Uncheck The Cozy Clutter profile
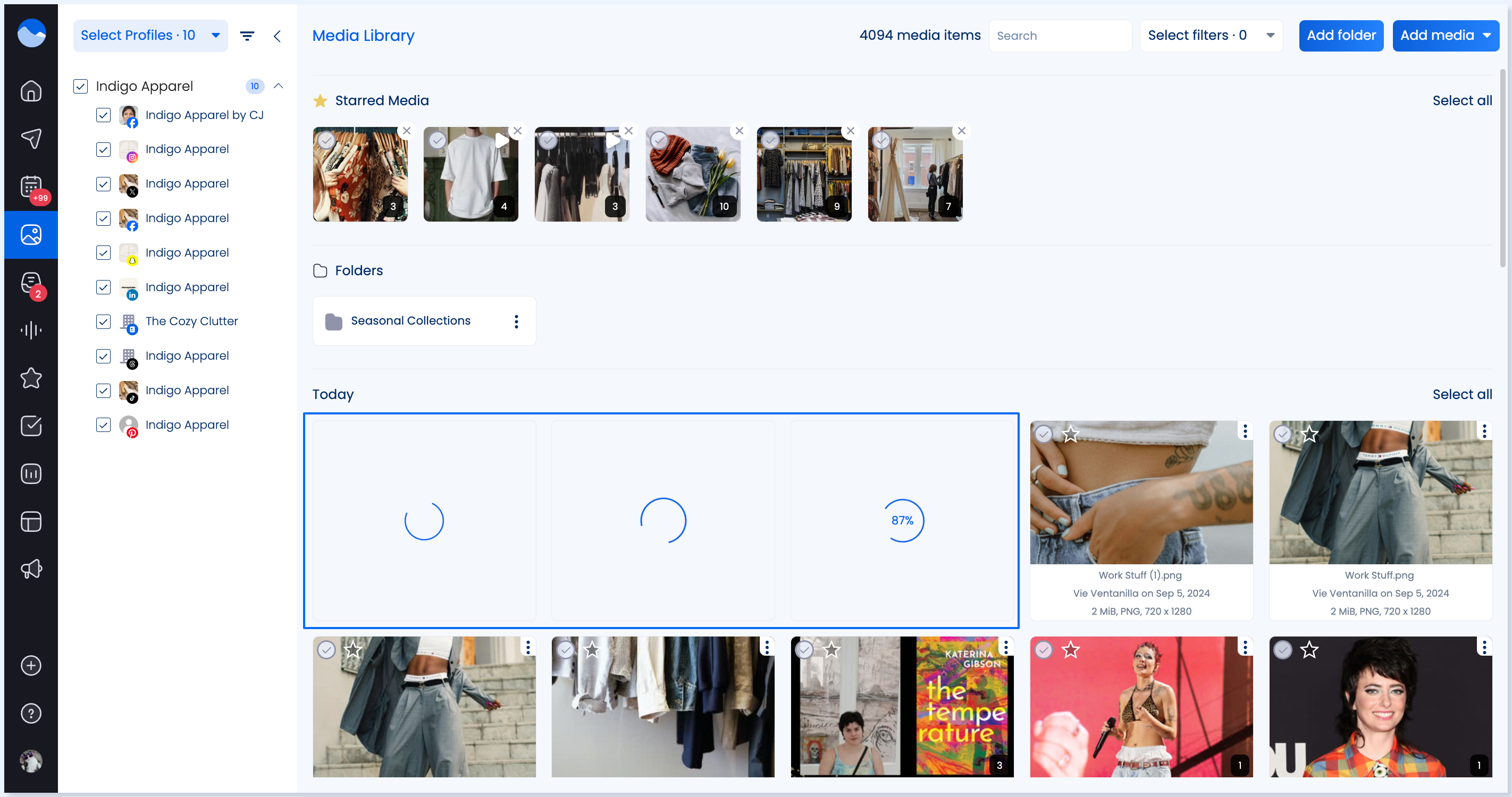 click(103, 321)
